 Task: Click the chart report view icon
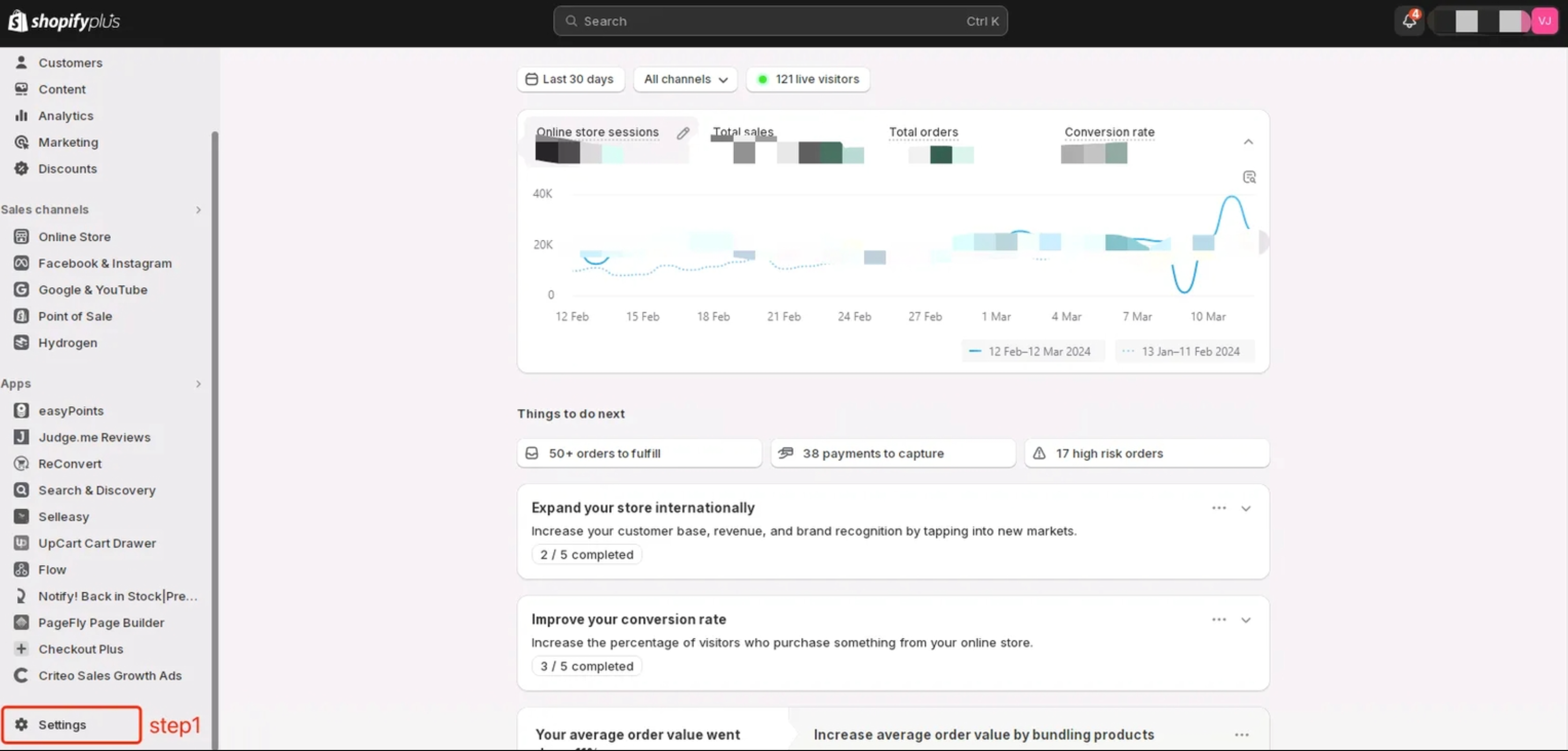point(1249,177)
